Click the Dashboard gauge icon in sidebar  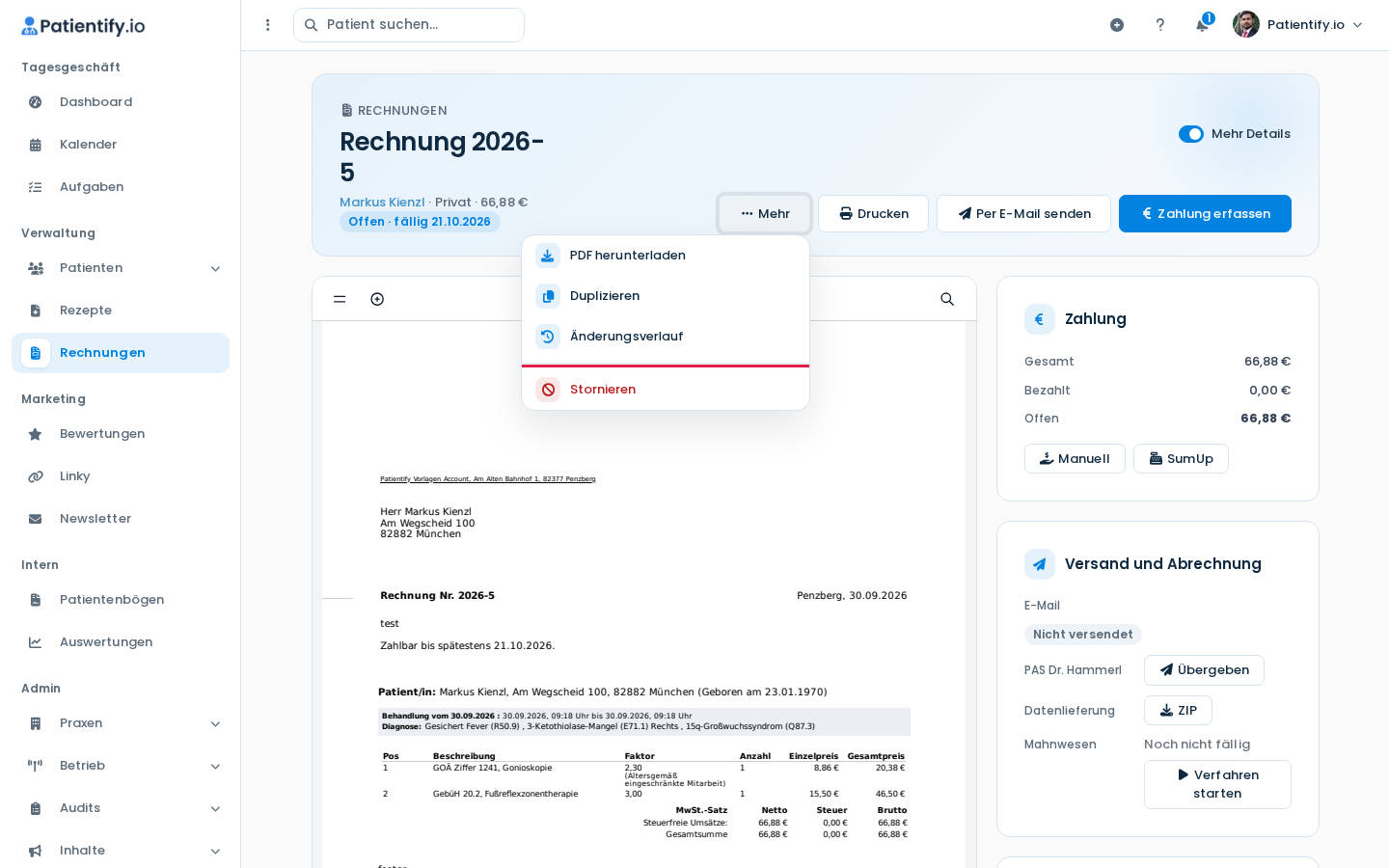pyautogui.click(x=36, y=102)
